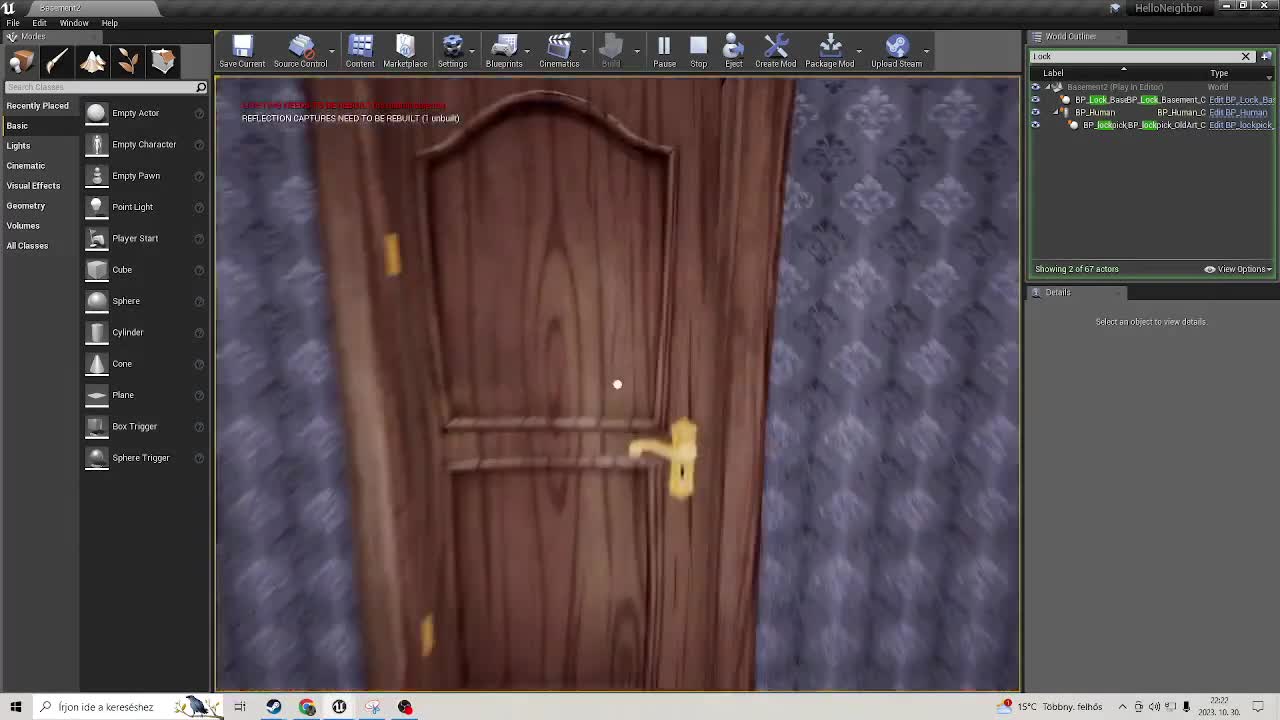Screen dimensions: 1280x720
Task: Collapse the BP_Human tree node
Action: click(x=1055, y=112)
